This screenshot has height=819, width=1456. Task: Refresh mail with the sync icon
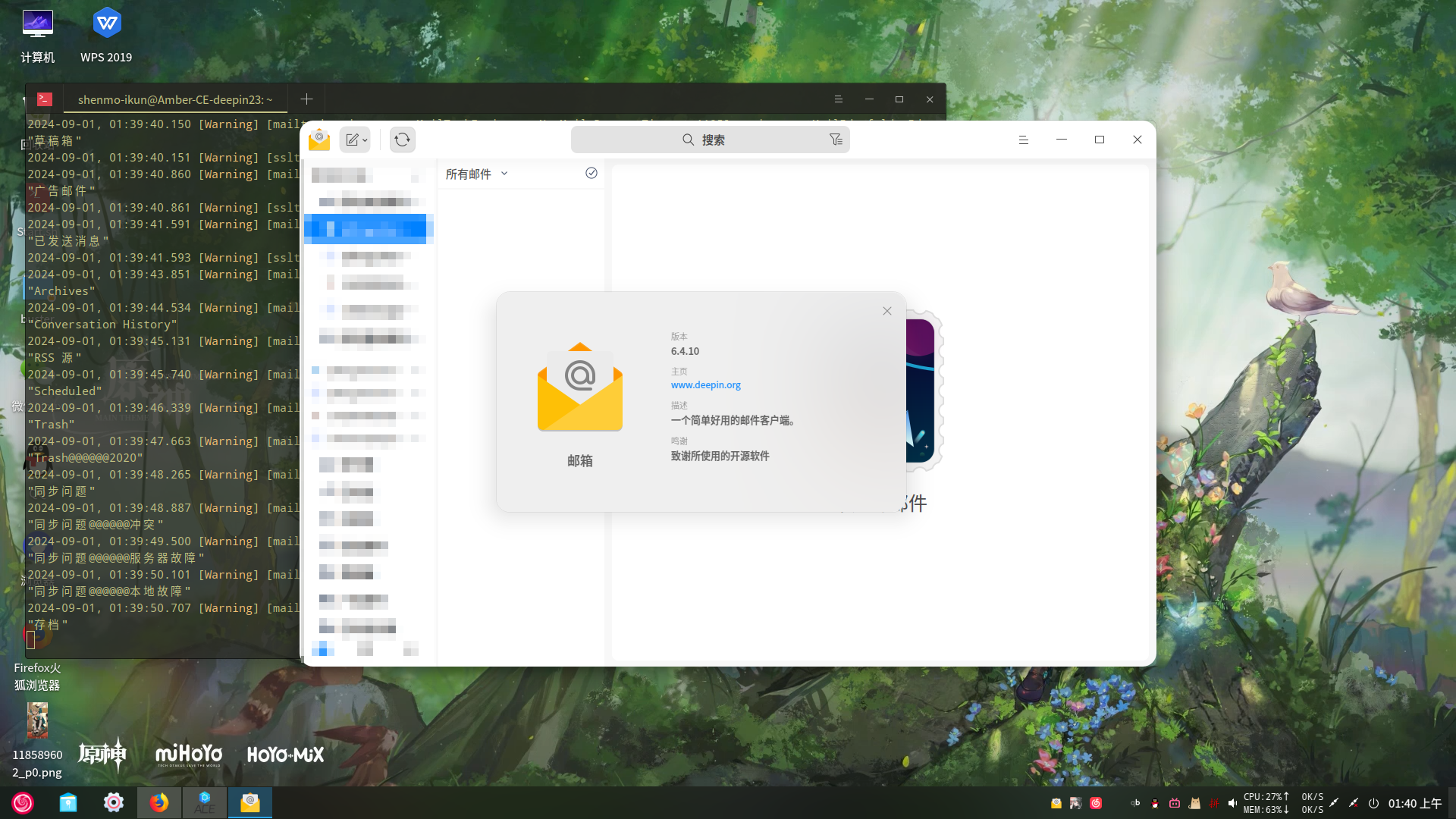click(x=403, y=140)
